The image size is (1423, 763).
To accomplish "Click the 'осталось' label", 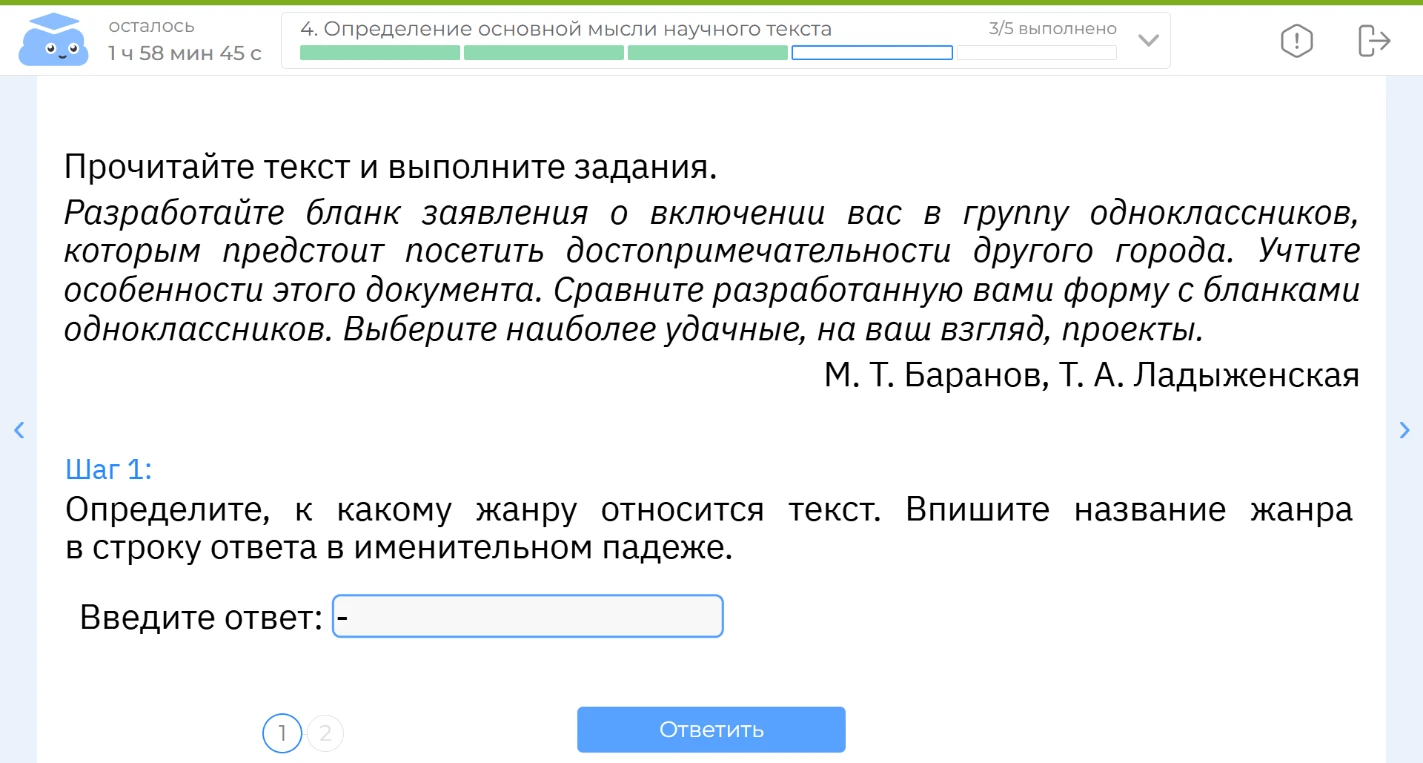I will (x=151, y=26).
